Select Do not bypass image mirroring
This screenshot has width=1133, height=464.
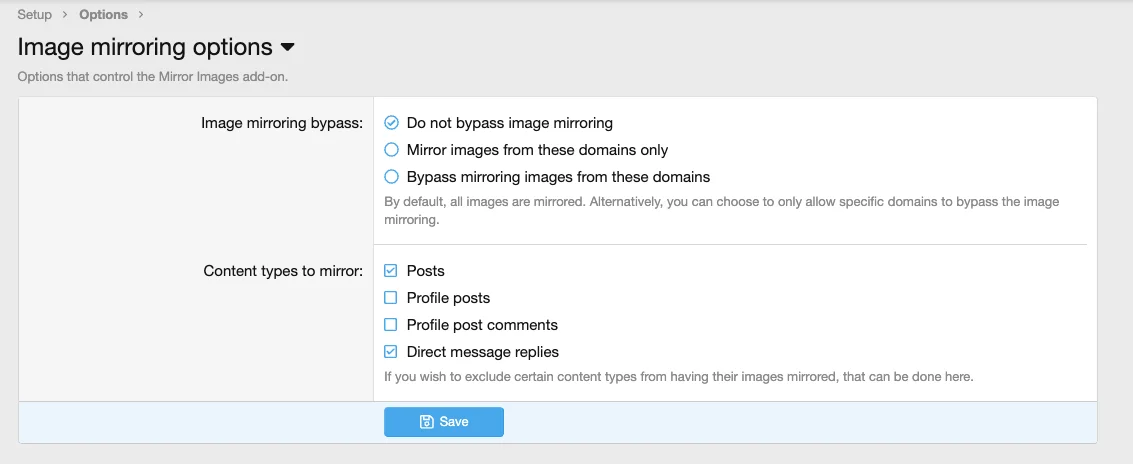tap(392, 123)
